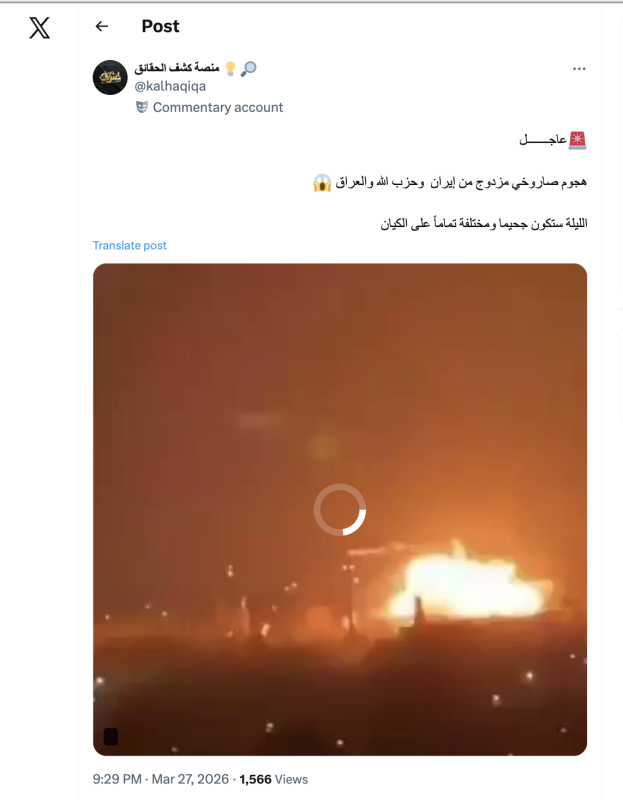
Task: Click the 1,566 Views counter
Action: coord(273,779)
